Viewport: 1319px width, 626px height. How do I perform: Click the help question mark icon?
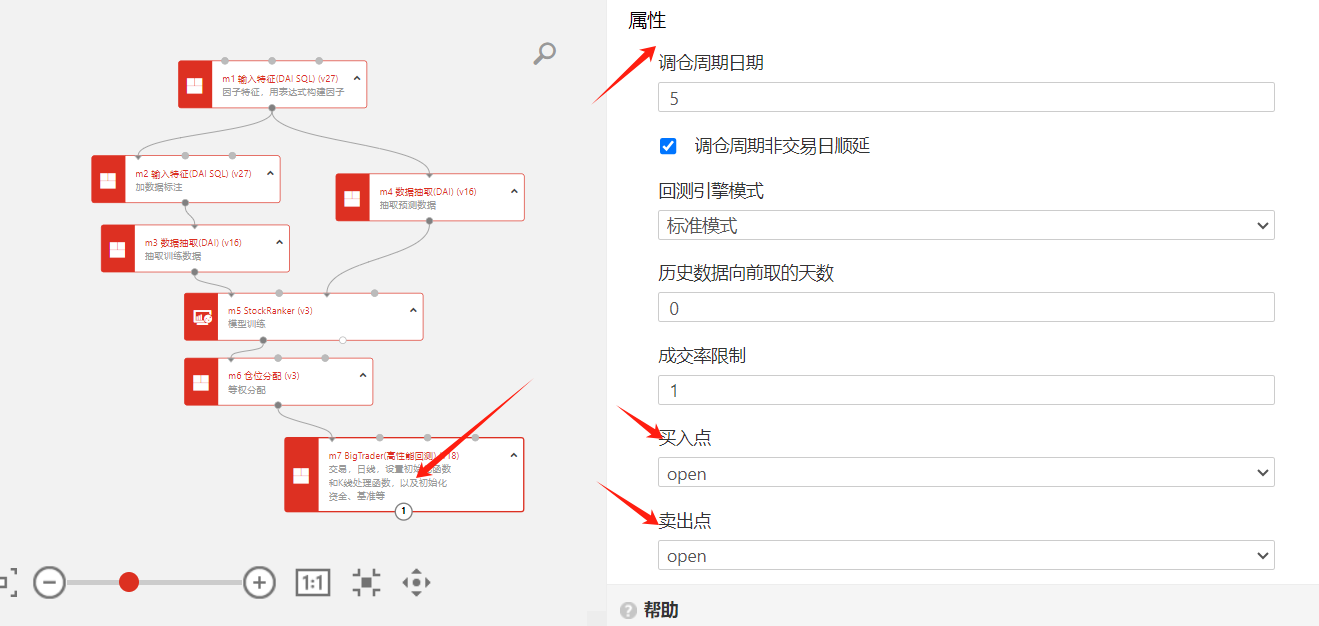point(628,610)
